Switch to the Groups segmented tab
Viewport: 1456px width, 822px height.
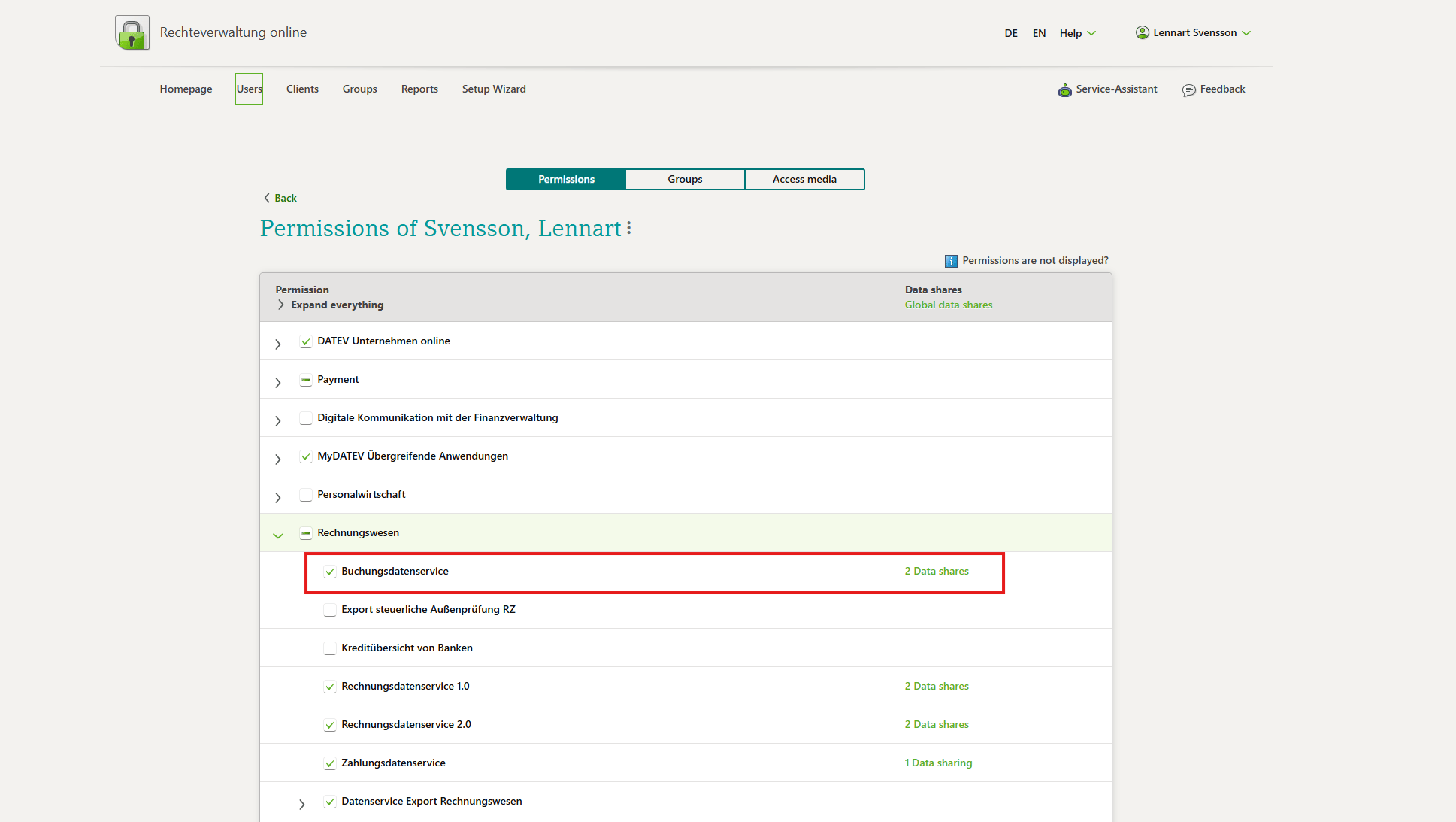point(685,179)
